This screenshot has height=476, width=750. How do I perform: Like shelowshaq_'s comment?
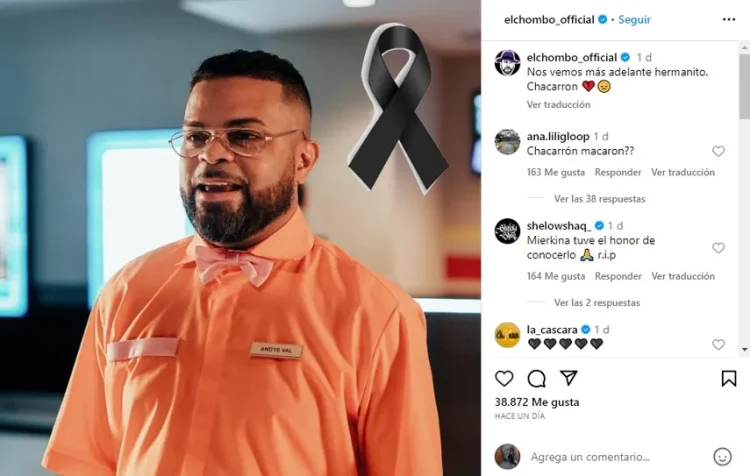pyautogui.click(x=718, y=248)
